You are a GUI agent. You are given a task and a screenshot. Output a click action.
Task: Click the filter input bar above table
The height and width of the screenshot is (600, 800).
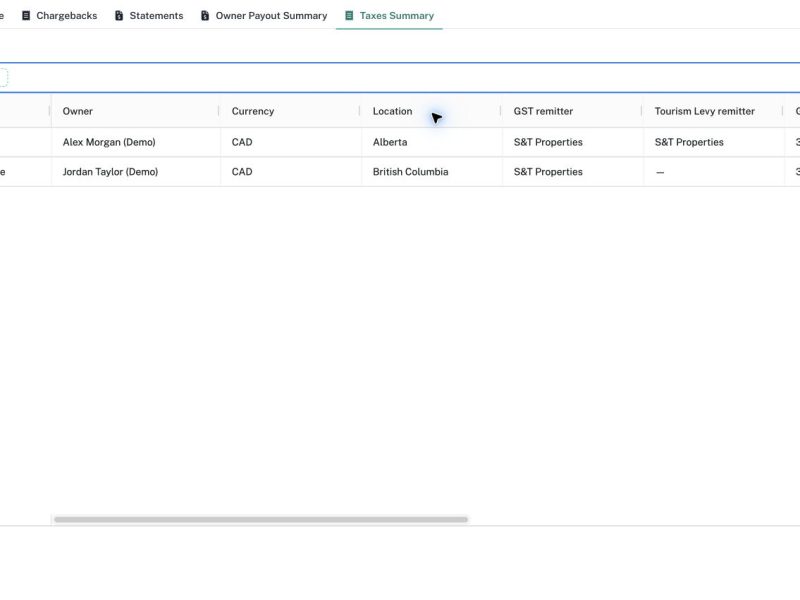pos(400,78)
